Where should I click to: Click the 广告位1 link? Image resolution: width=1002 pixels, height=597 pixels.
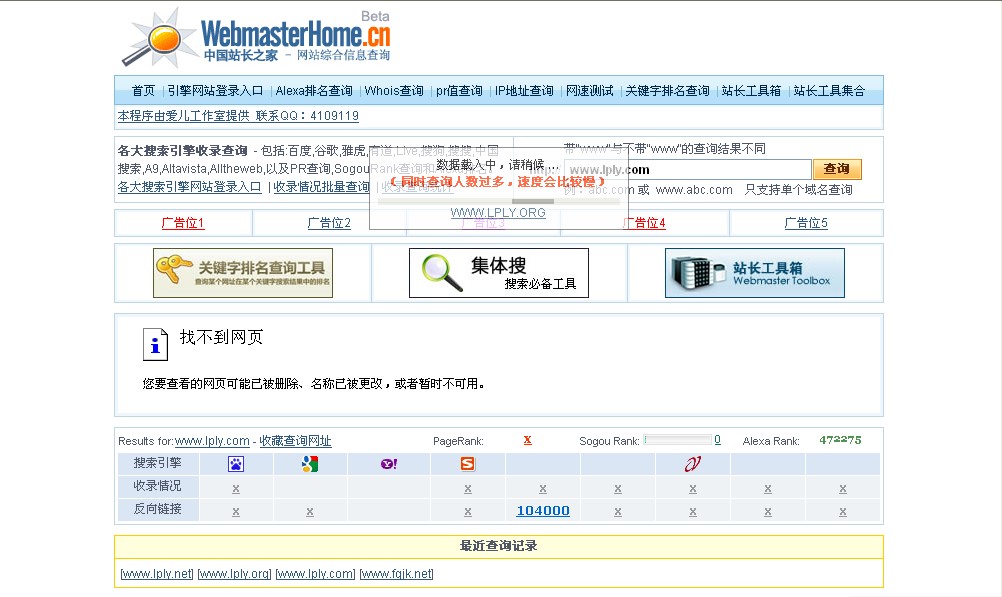click(183, 223)
